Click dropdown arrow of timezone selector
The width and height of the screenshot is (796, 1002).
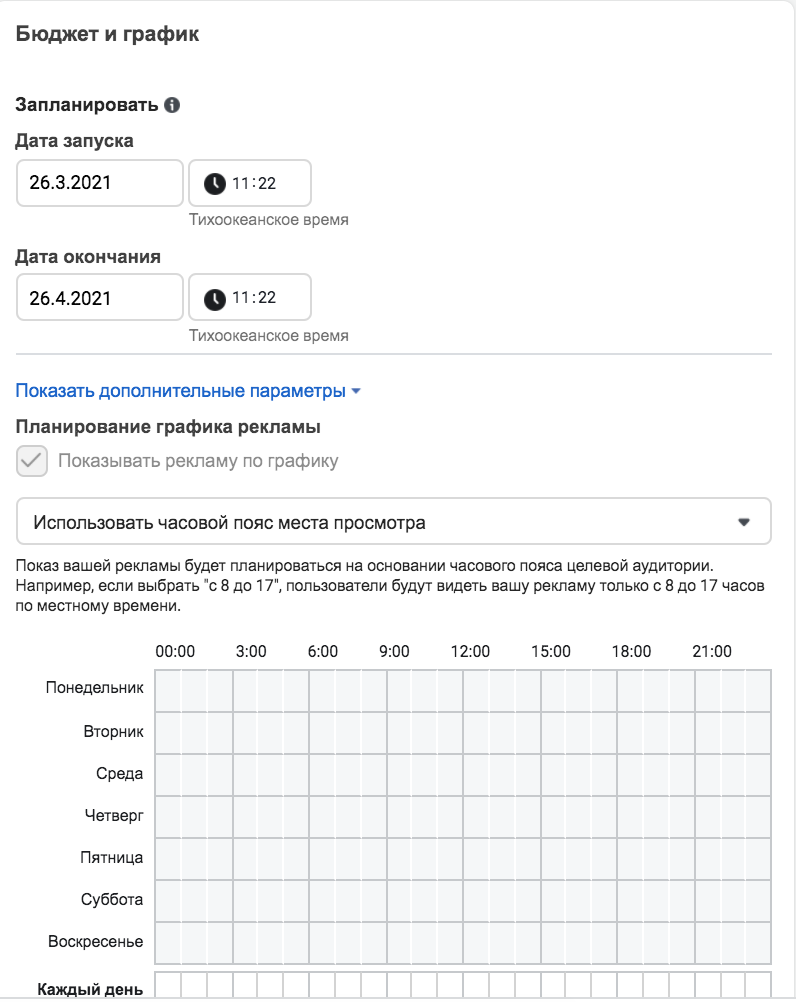point(744,522)
